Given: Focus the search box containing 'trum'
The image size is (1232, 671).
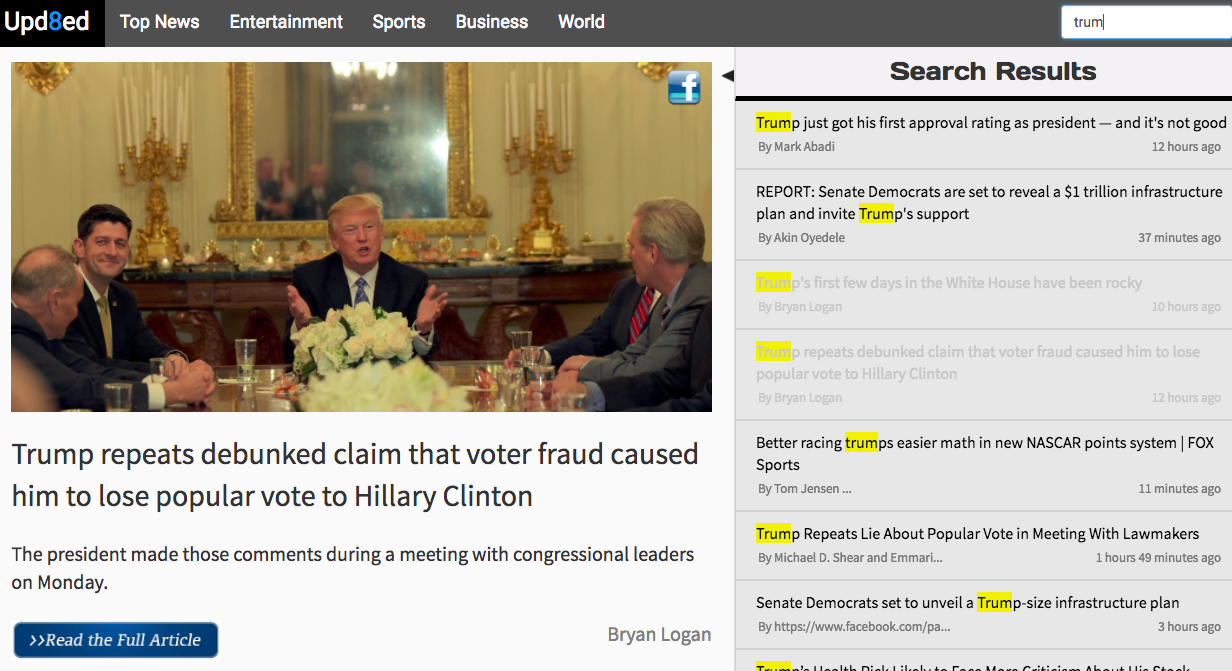Looking at the screenshot, I should pyautogui.click(x=1146, y=22).
